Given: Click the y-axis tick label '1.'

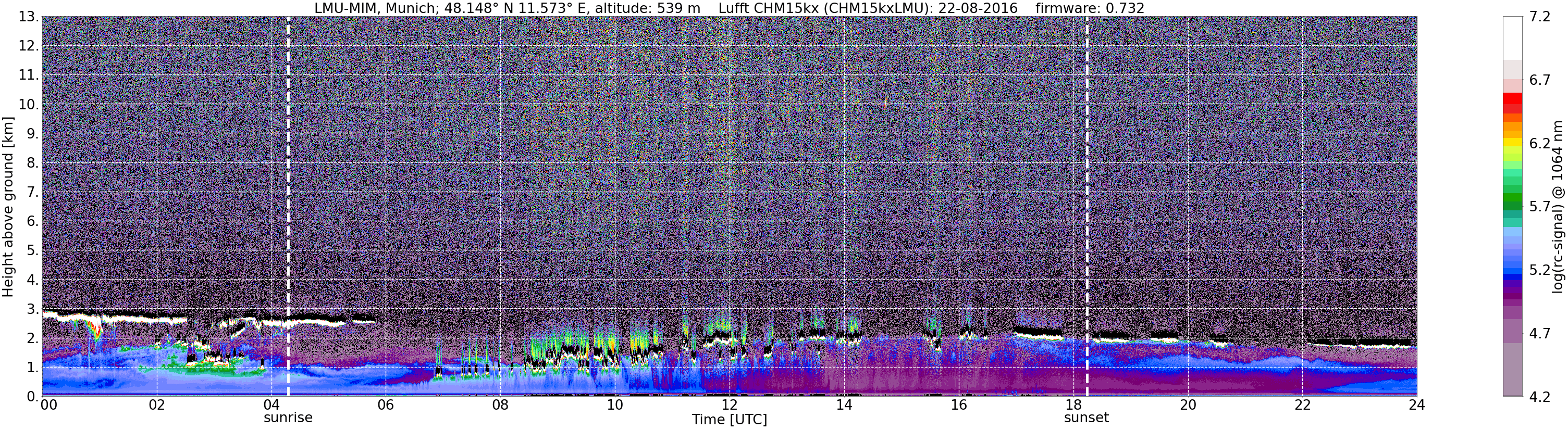Looking at the screenshot, I should pos(32,368).
